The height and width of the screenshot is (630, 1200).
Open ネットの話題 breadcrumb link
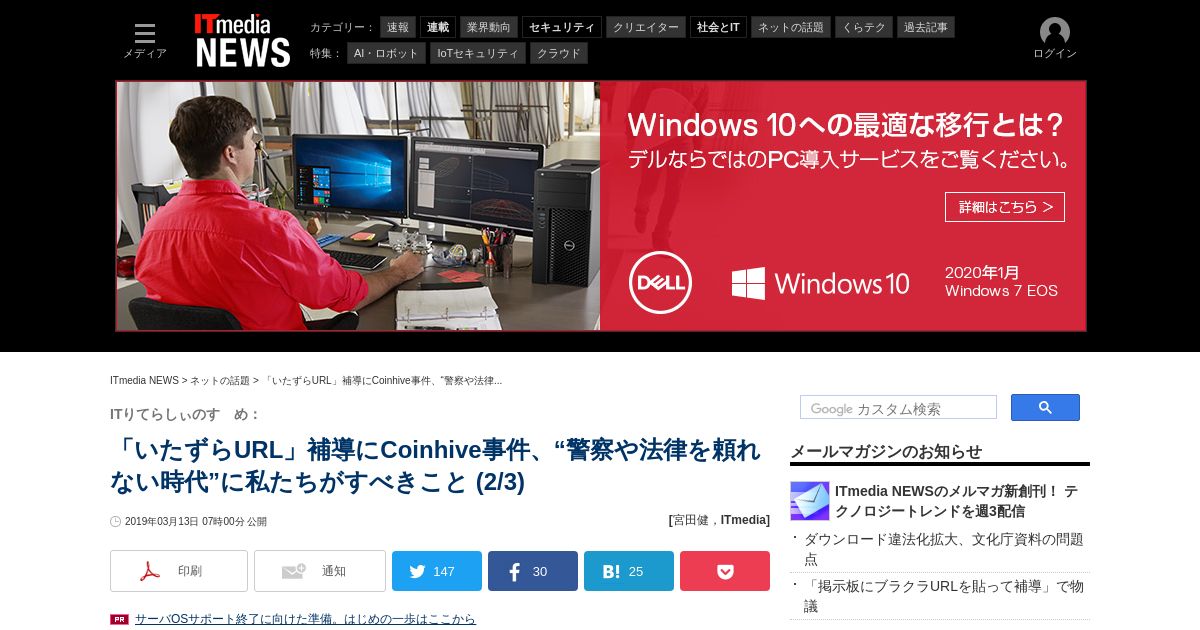pyautogui.click(x=220, y=381)
